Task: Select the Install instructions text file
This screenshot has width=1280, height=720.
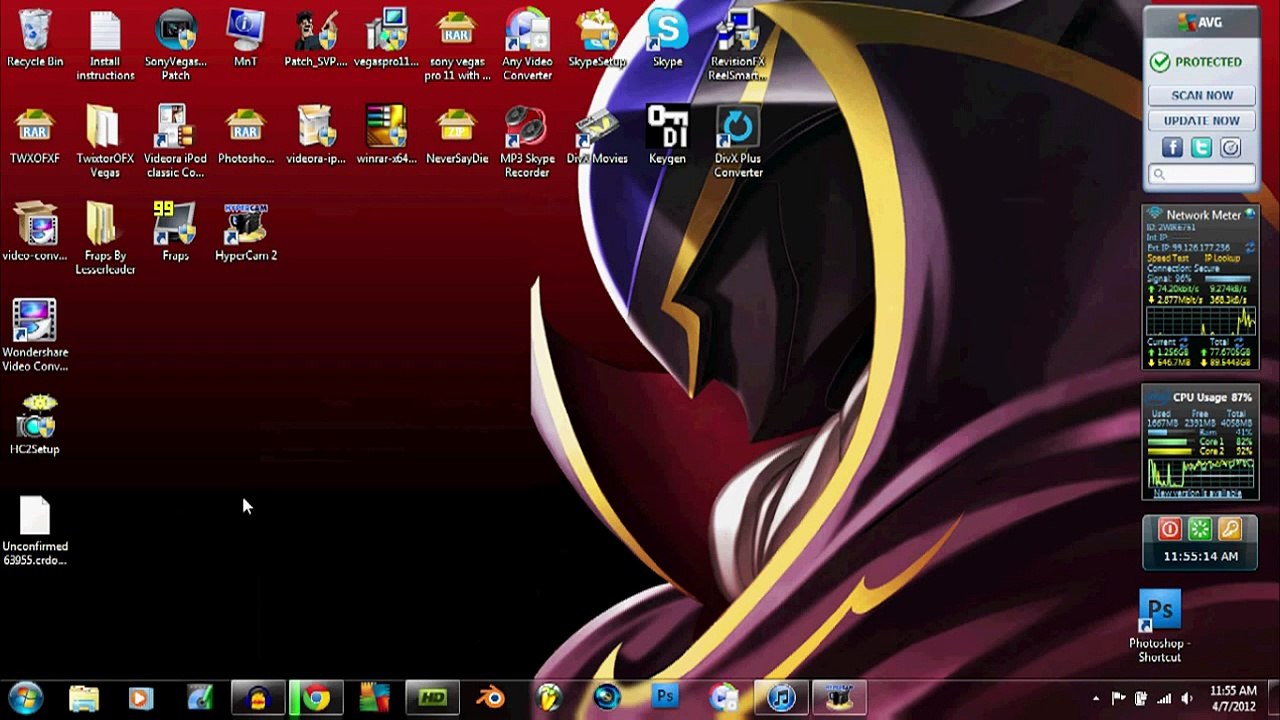Action: (x=105, y=46)
